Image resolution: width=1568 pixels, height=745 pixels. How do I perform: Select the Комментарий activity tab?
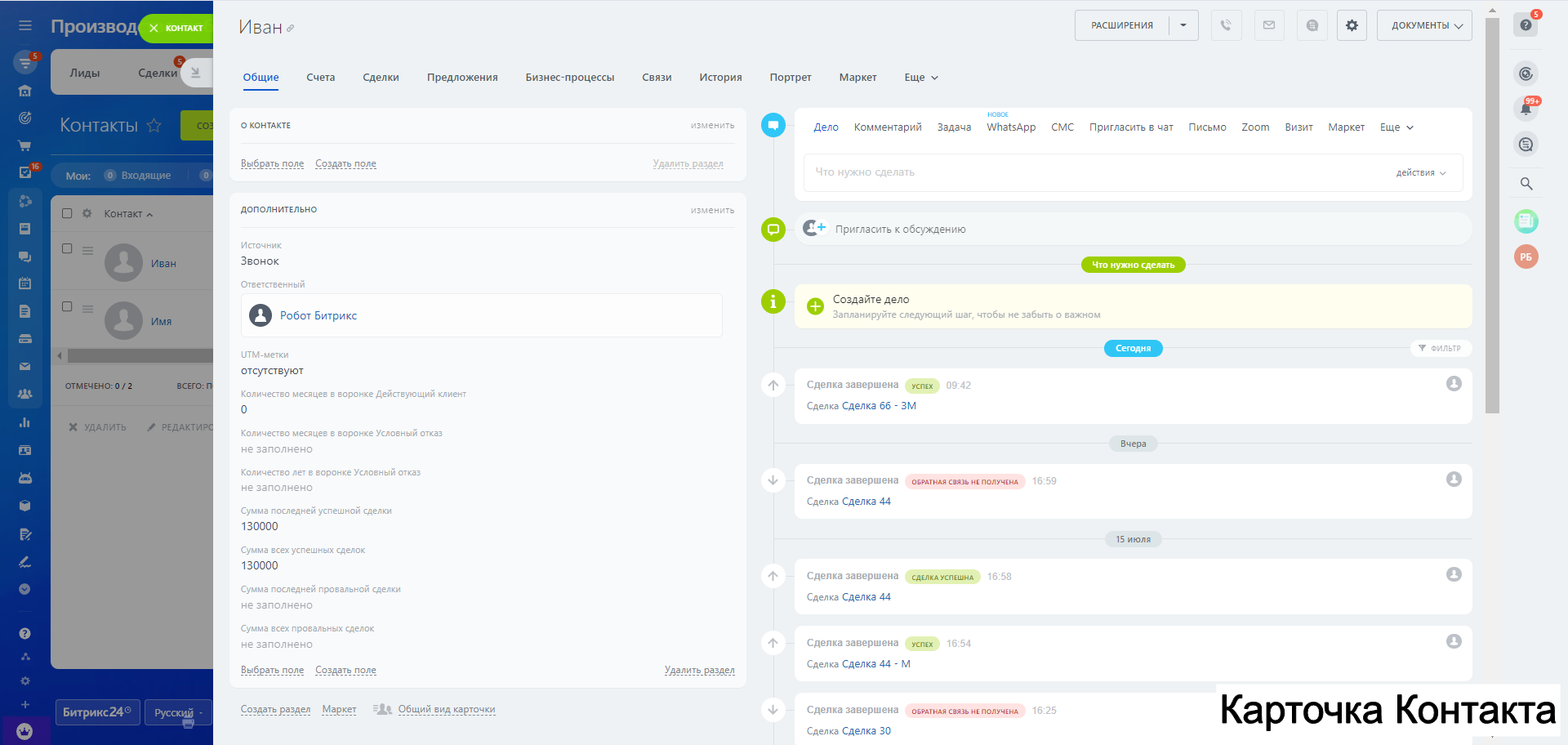[x=887, y=127]
